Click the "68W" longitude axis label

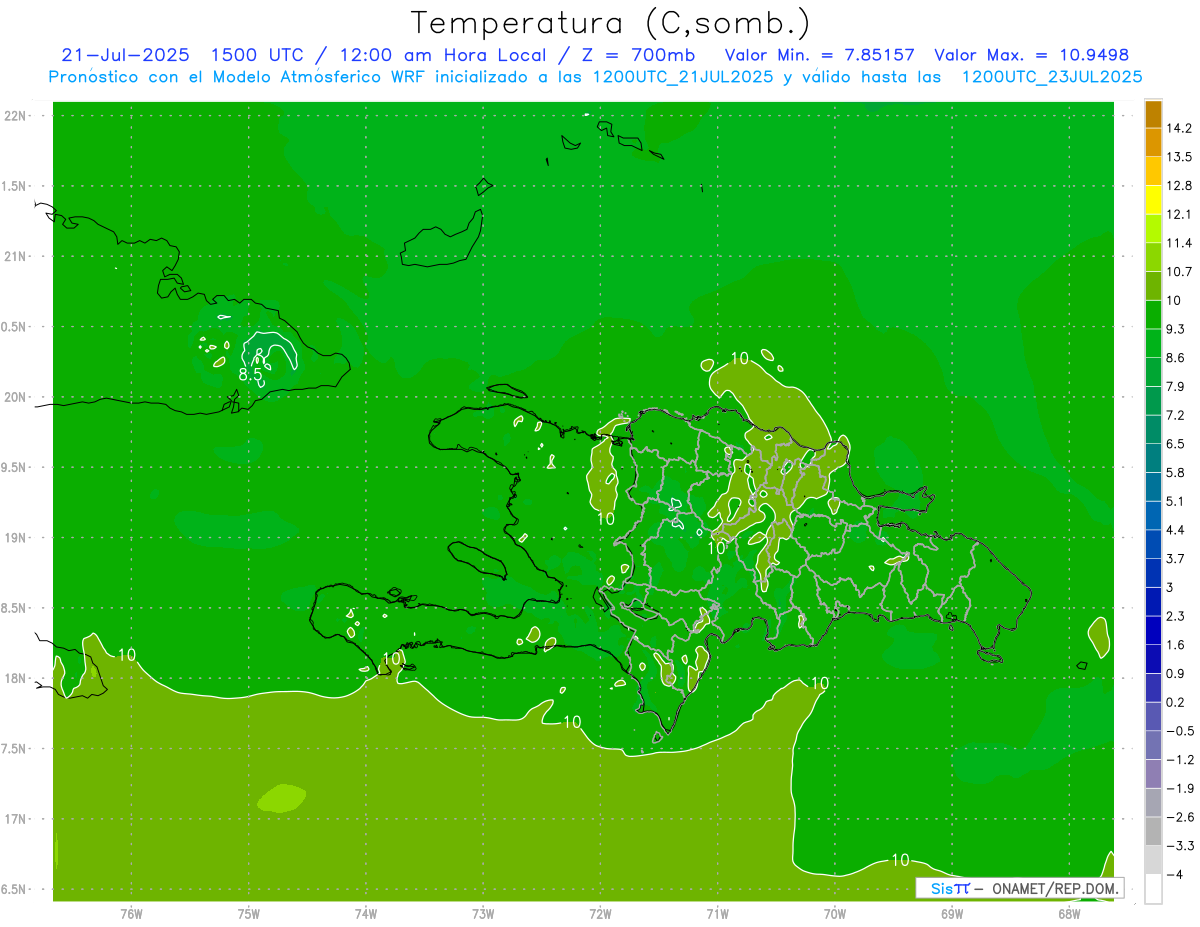pyautogui.click(x=1069, y=913)
